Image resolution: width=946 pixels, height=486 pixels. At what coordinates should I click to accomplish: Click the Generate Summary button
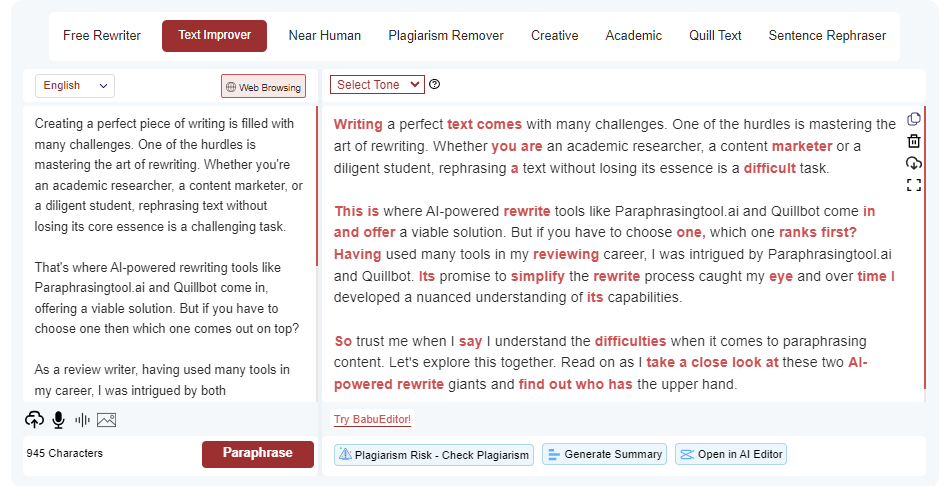(x=605, y=454)
